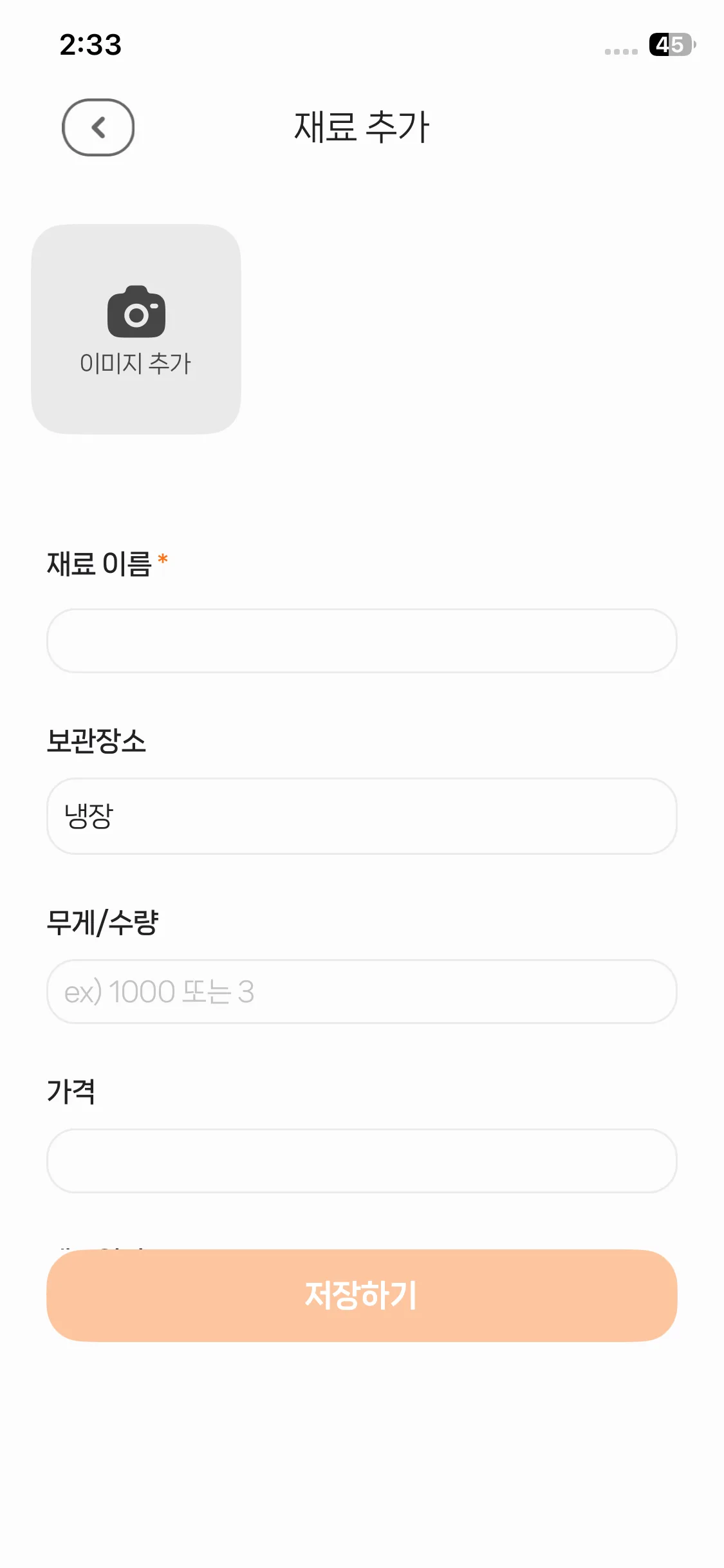Tap the '냉장' selected storage value

tap(89, 816)
